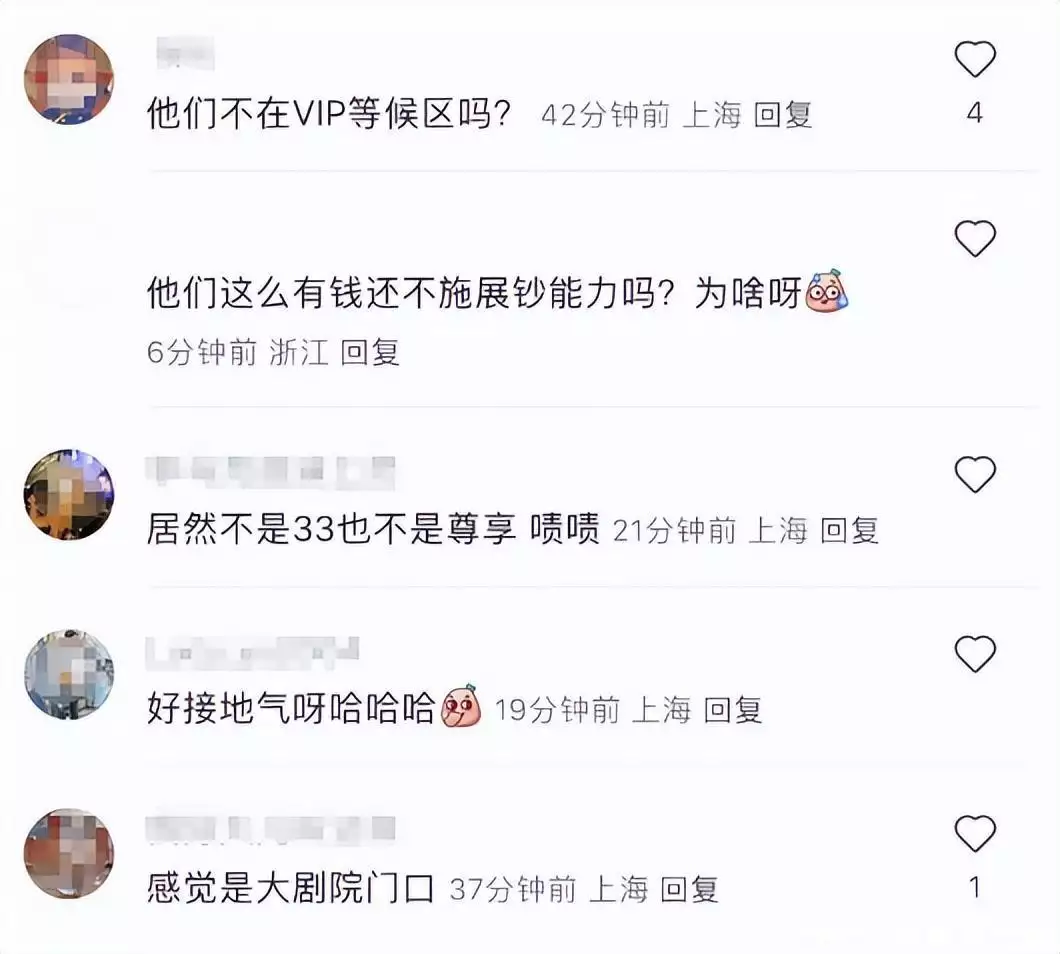Open avatar of 居然不是33 commenter
The image size is (1060, 954).
coord(69,494)
